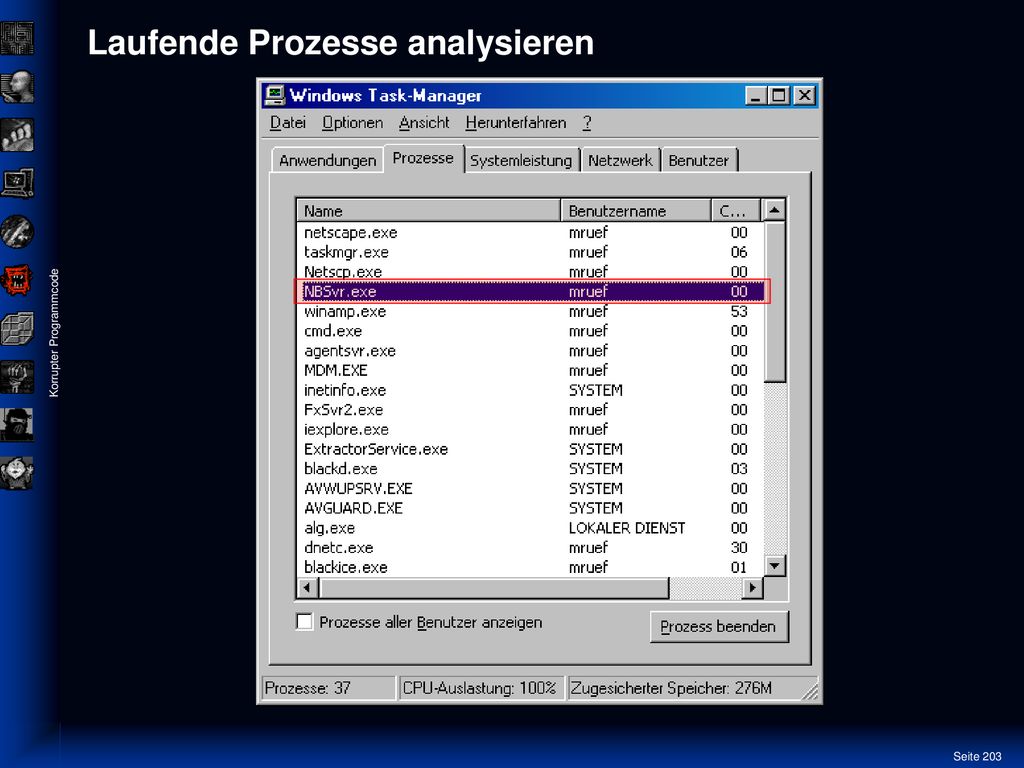Screen dimensions: 1024x768
Task: Click the process list scroll-down arrow
Action: point(774,566)
